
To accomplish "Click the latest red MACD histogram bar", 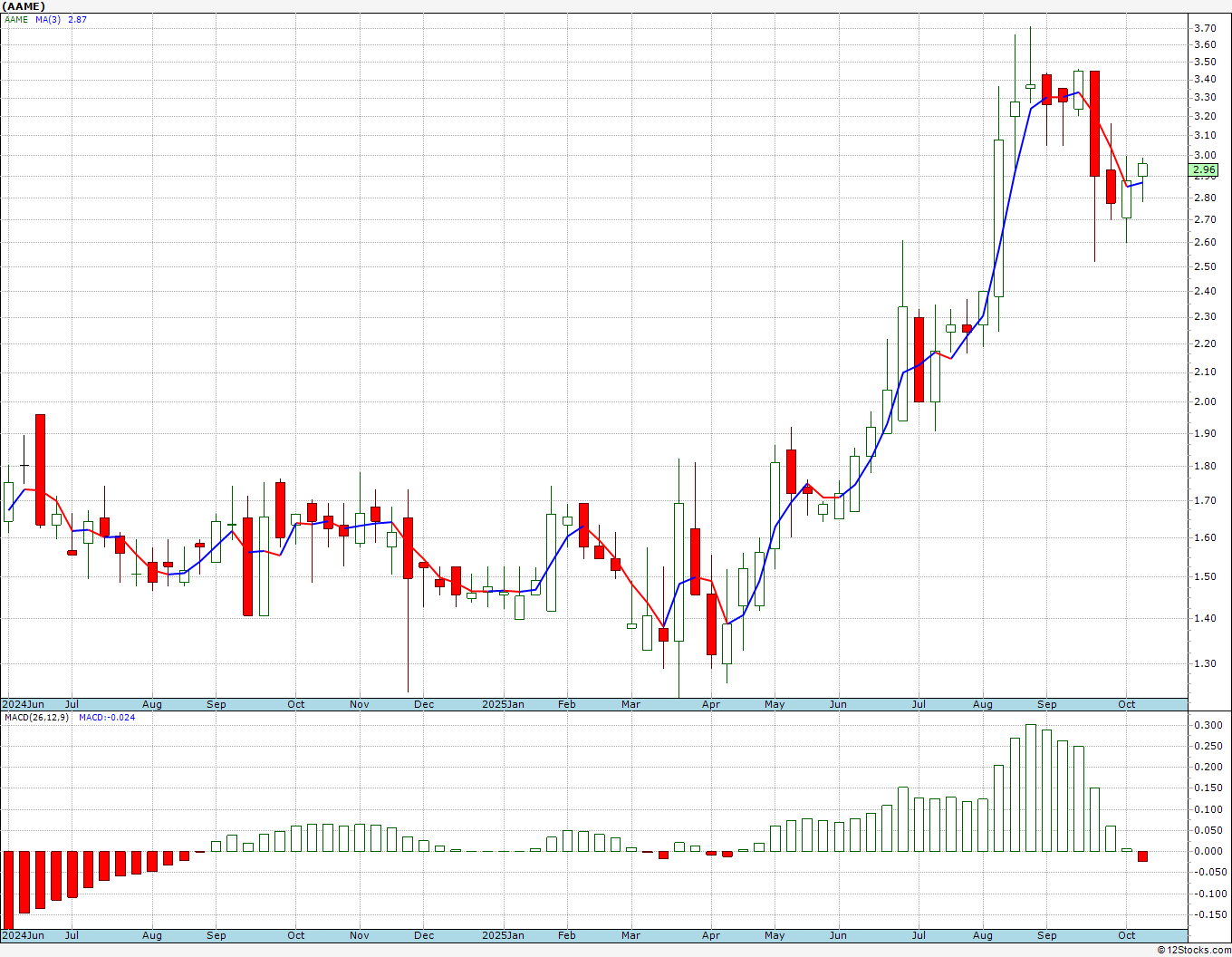I will [1143, 856].
